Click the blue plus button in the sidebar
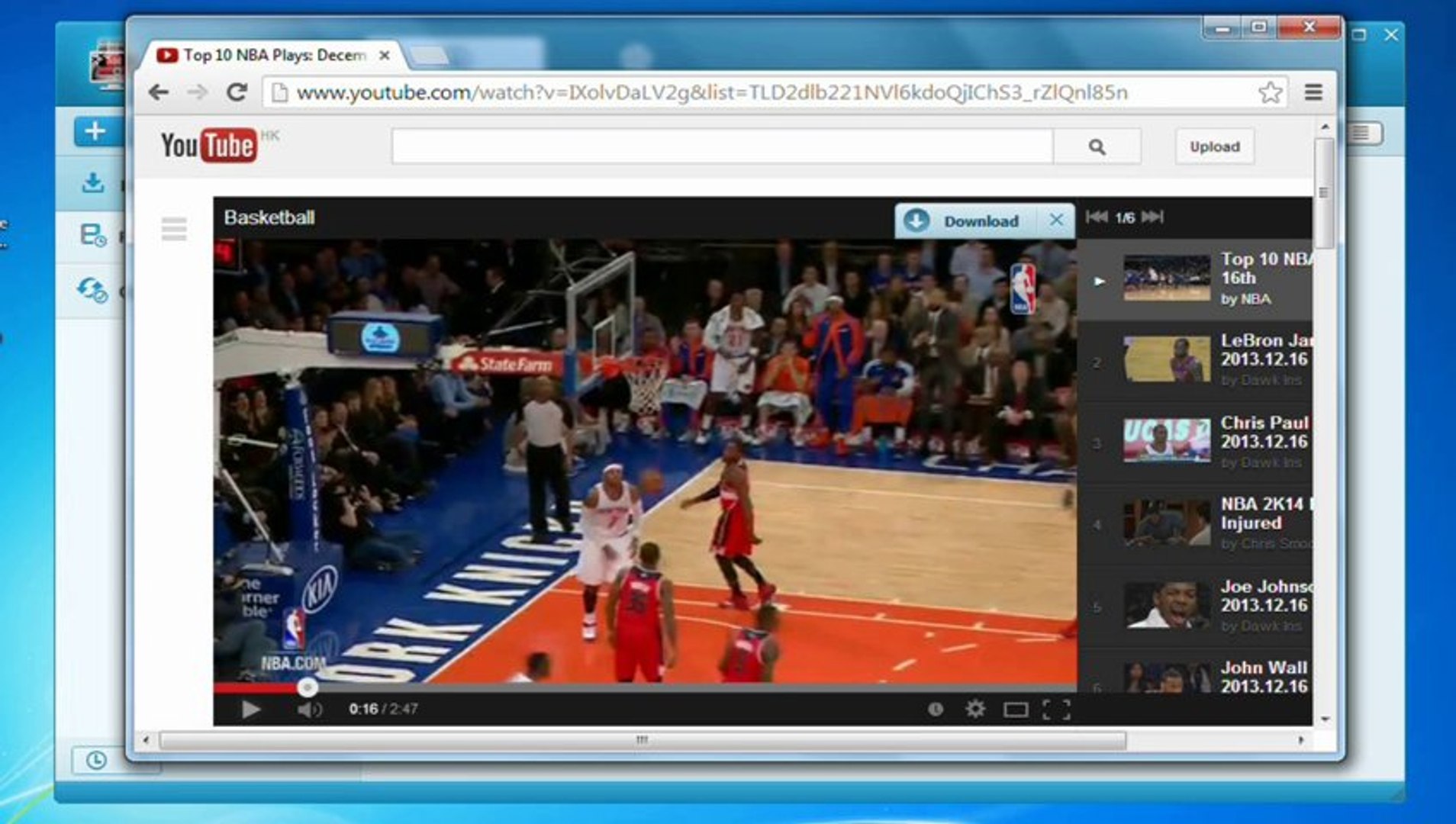 point(93,130)
